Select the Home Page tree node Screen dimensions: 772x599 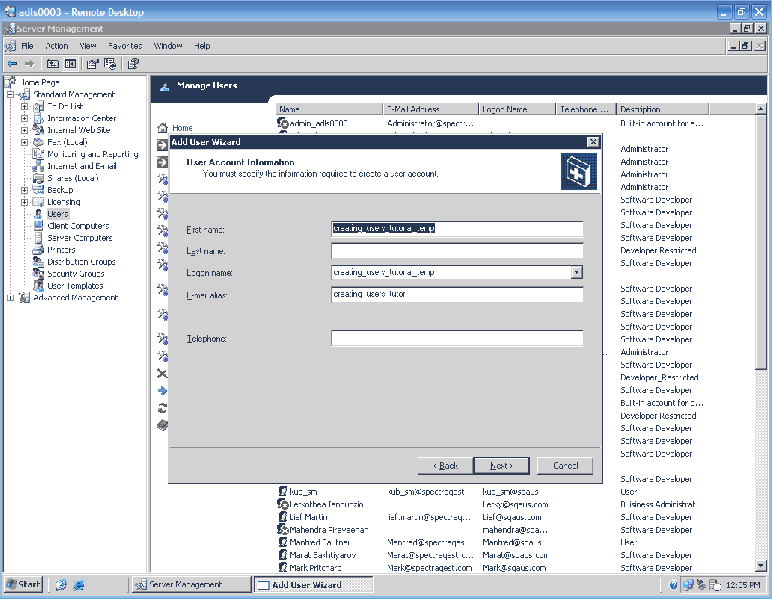(40, 82)
